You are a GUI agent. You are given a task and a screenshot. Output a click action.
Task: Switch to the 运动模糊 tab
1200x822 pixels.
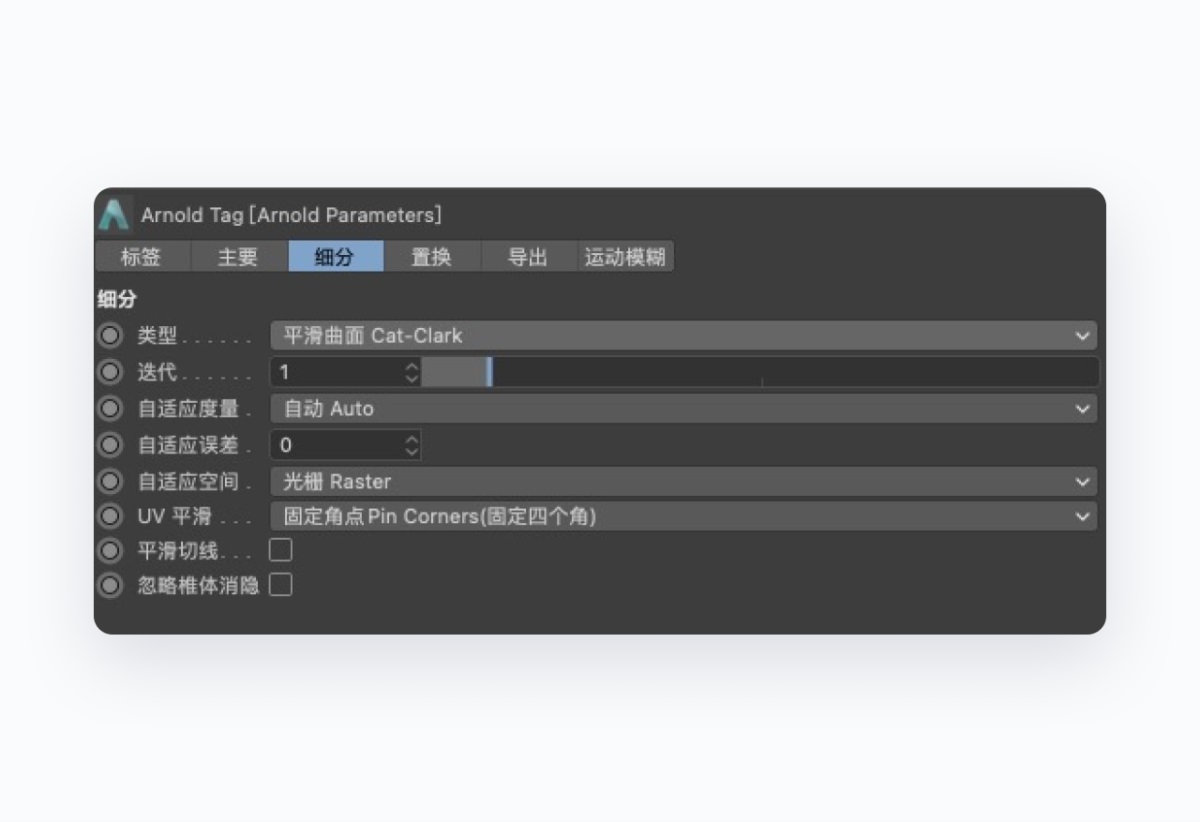(x=624, y=257)
